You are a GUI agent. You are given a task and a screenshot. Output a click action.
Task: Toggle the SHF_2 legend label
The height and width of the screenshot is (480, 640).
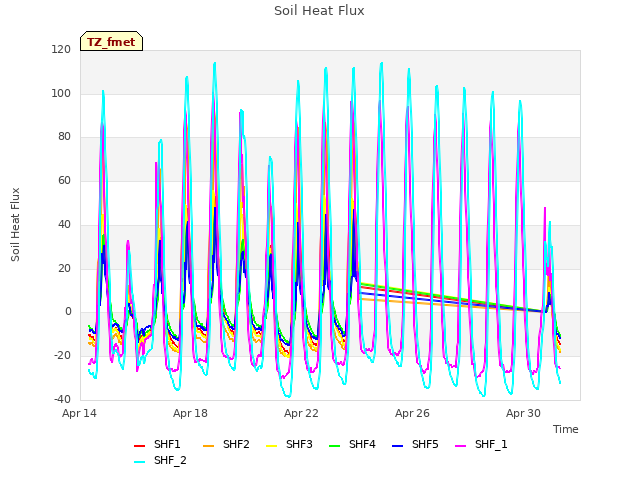pyautogui.click(x=170, y=460)
